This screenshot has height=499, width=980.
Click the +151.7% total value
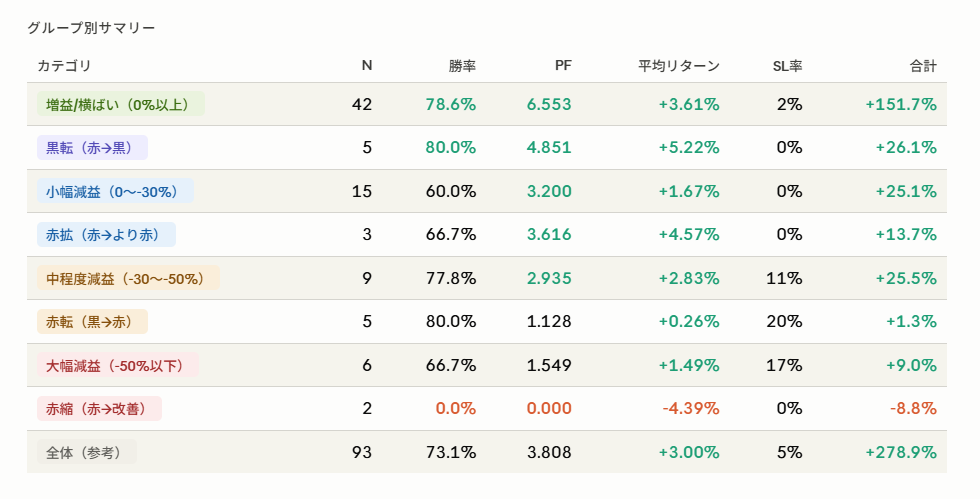(x=901, y=104)
